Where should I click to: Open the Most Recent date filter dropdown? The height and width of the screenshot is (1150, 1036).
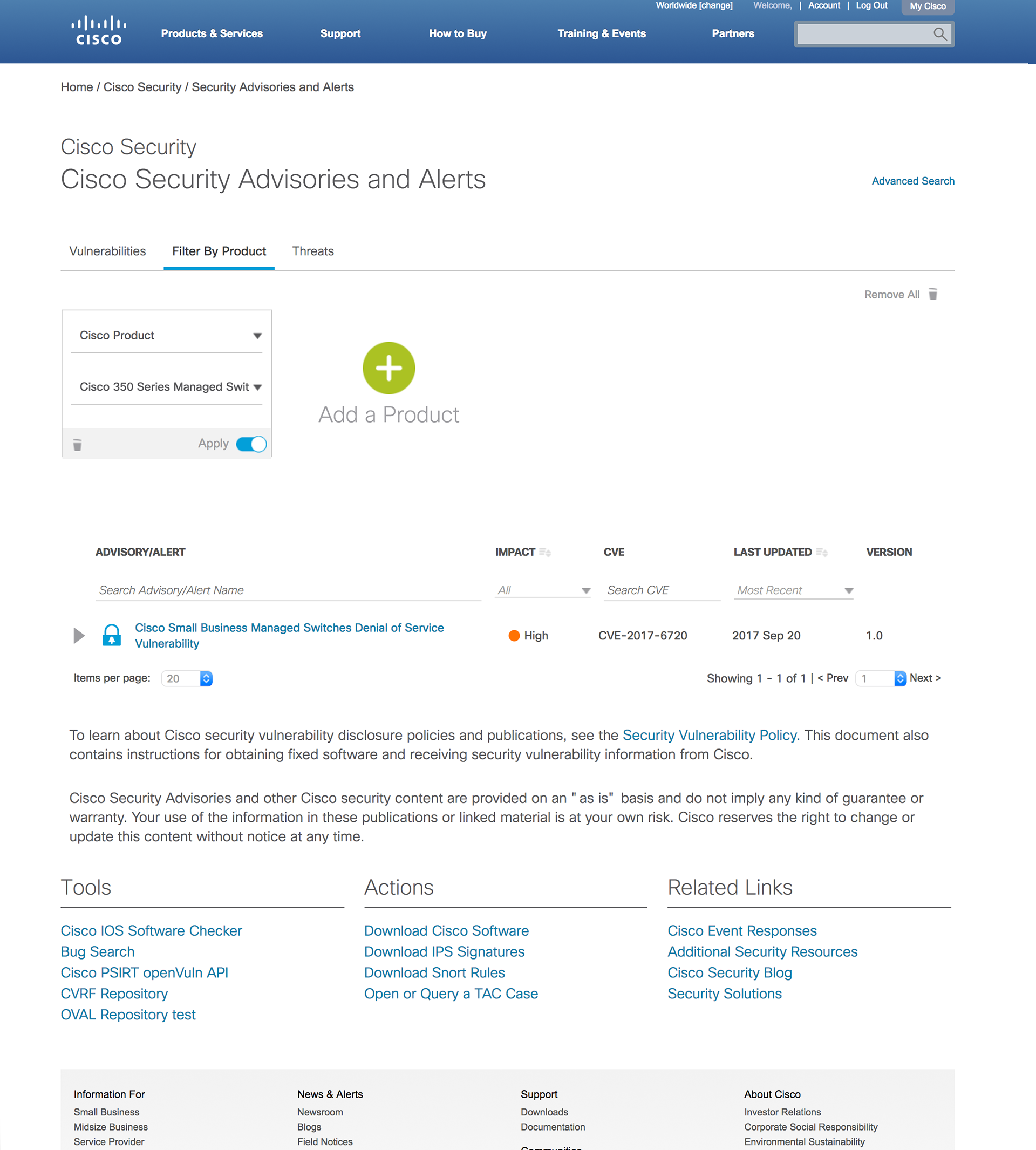(x=794, y=590)
